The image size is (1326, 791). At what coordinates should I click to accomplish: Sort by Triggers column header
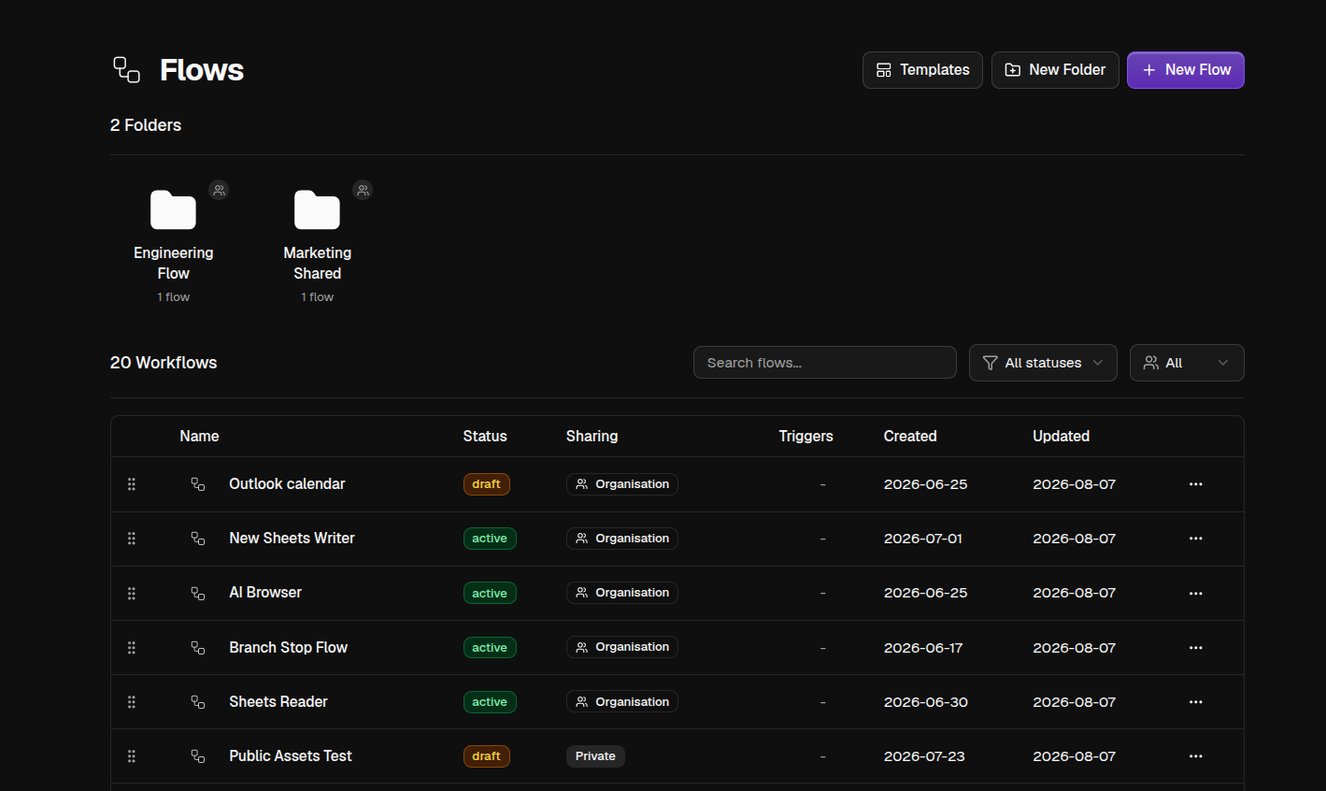(806, 436)
